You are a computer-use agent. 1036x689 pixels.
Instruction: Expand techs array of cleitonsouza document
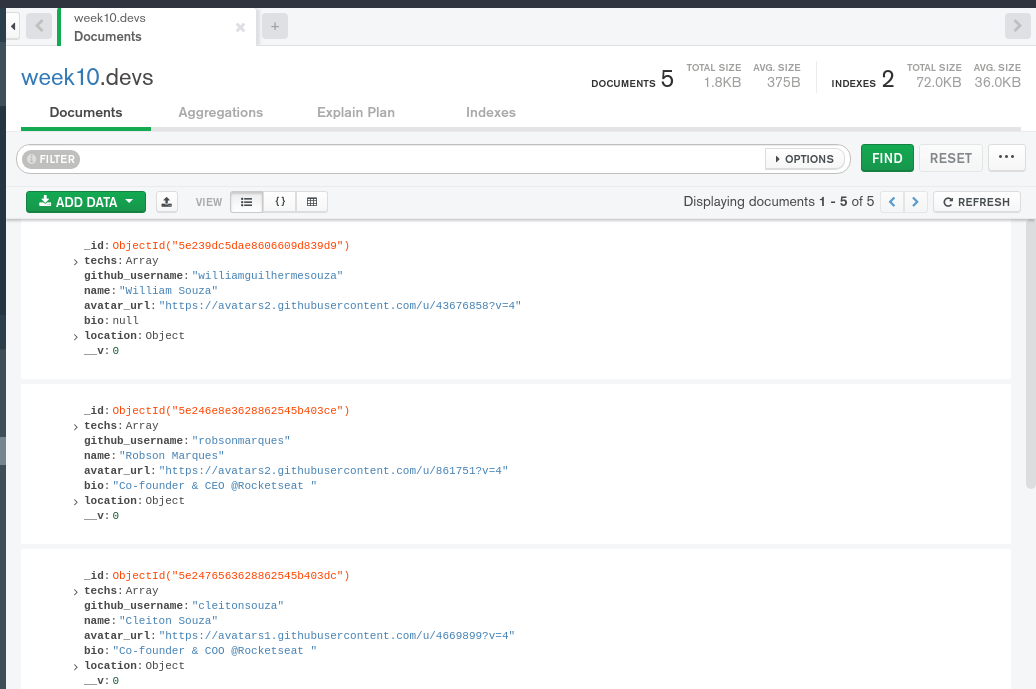point(75,592)
